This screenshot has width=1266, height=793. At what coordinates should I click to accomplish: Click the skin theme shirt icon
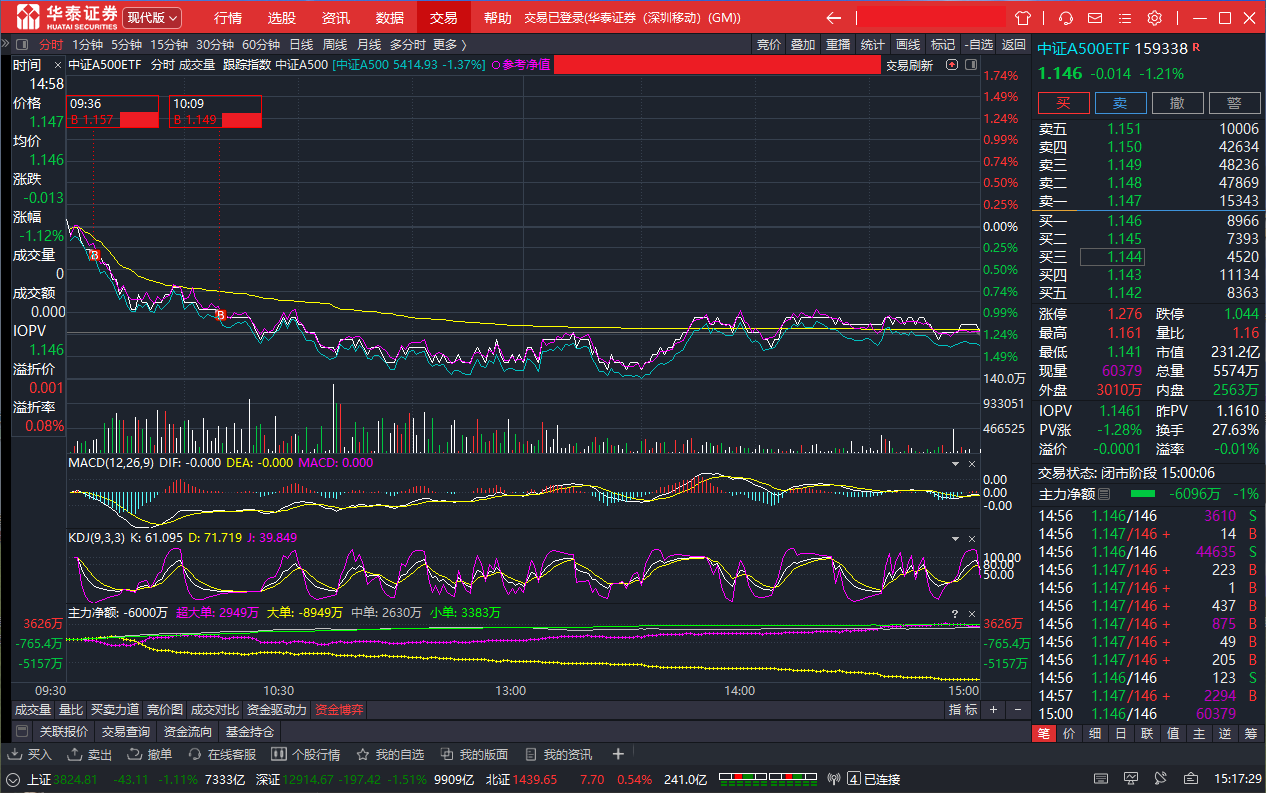point(1022,18)
